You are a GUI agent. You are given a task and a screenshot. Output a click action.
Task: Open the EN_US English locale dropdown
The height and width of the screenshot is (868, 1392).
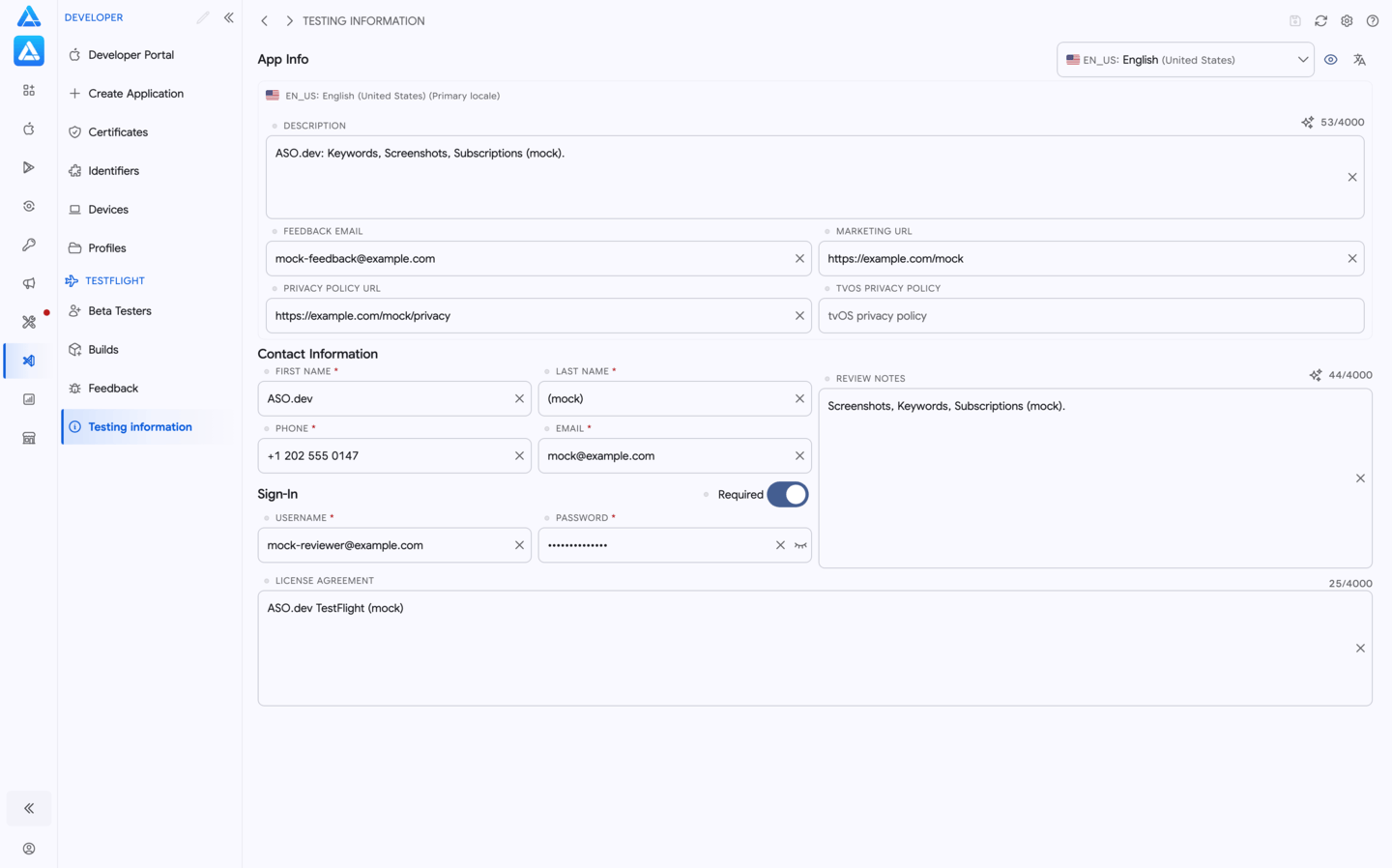click(x=1185, y=60)
